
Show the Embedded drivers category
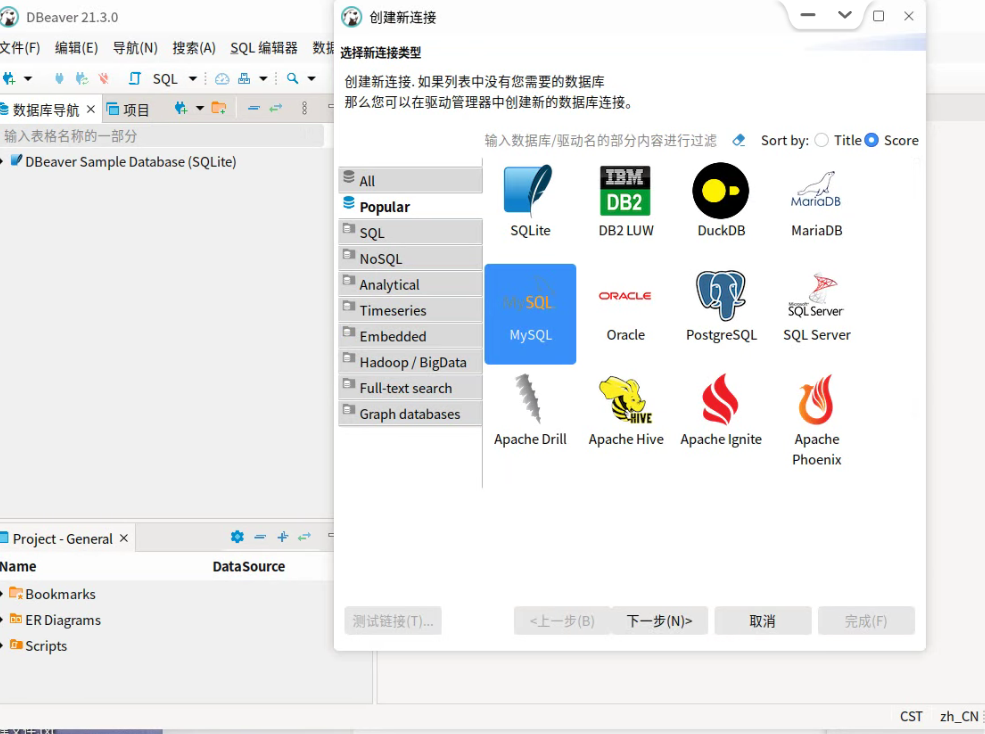[411, 336]
